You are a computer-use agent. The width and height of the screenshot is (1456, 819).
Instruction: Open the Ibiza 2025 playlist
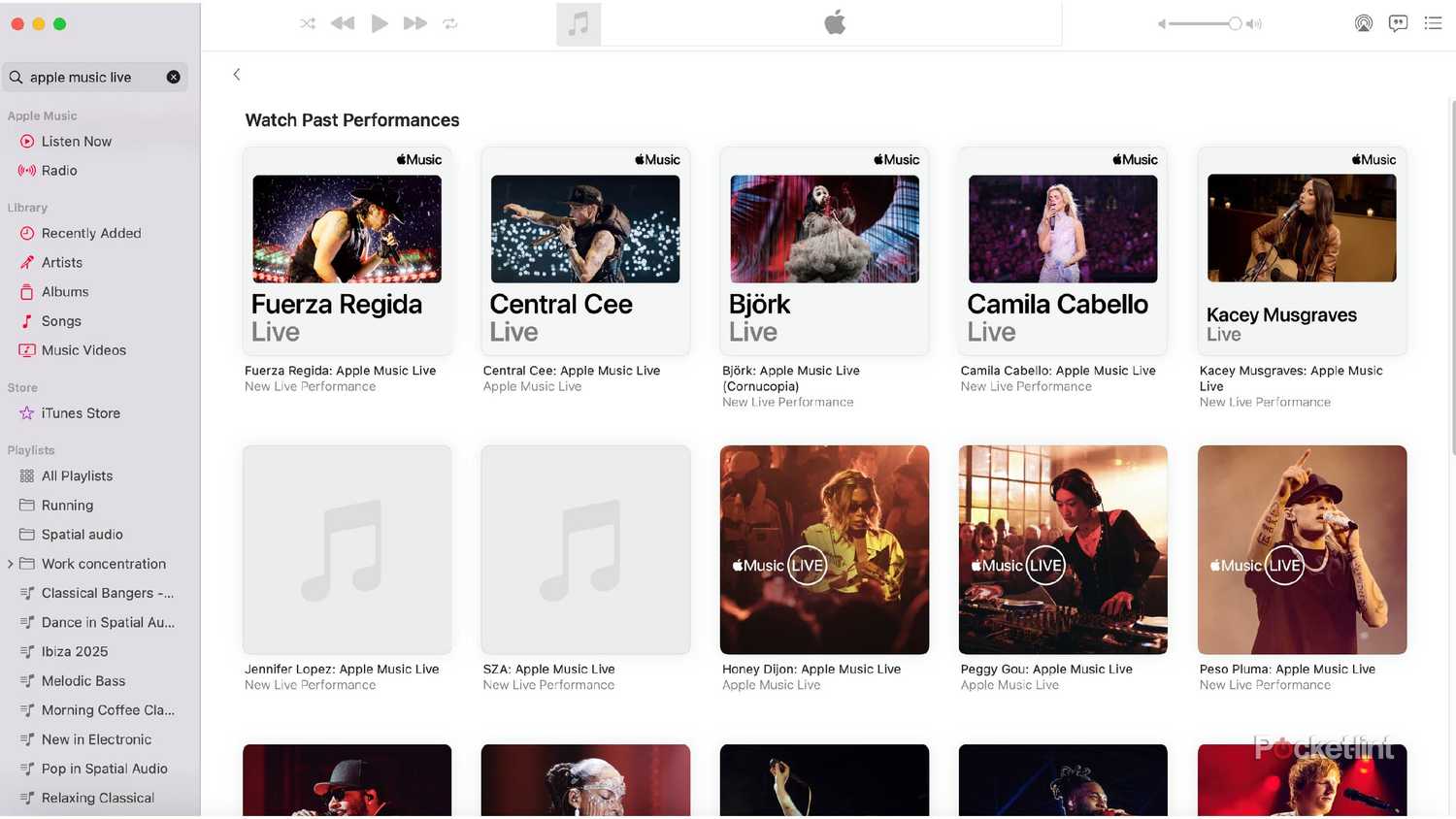(75, 652)
